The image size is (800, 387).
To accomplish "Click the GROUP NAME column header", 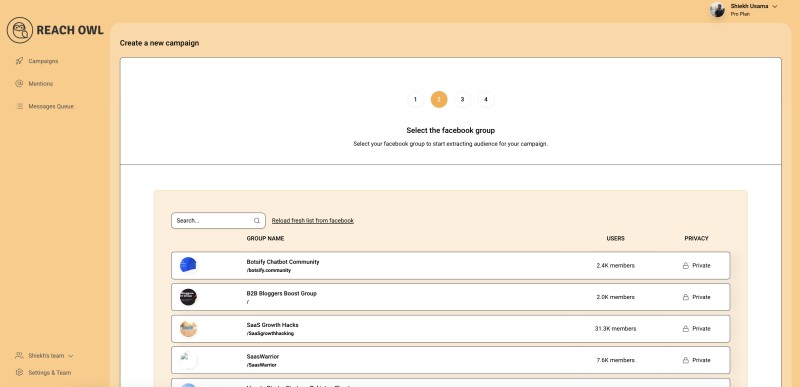I will pos(265,239).
